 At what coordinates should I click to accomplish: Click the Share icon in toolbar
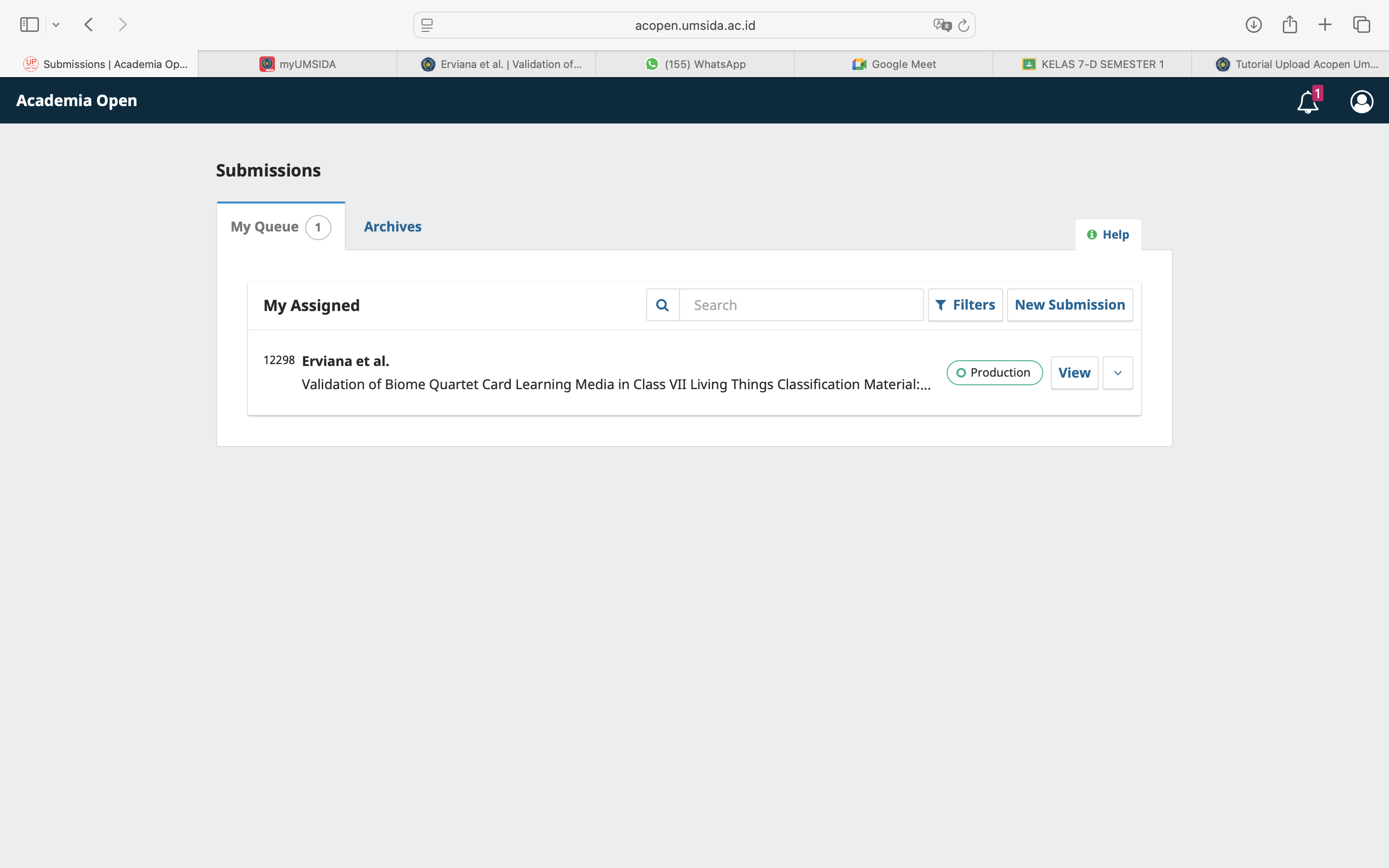[x=1290, y=25]
